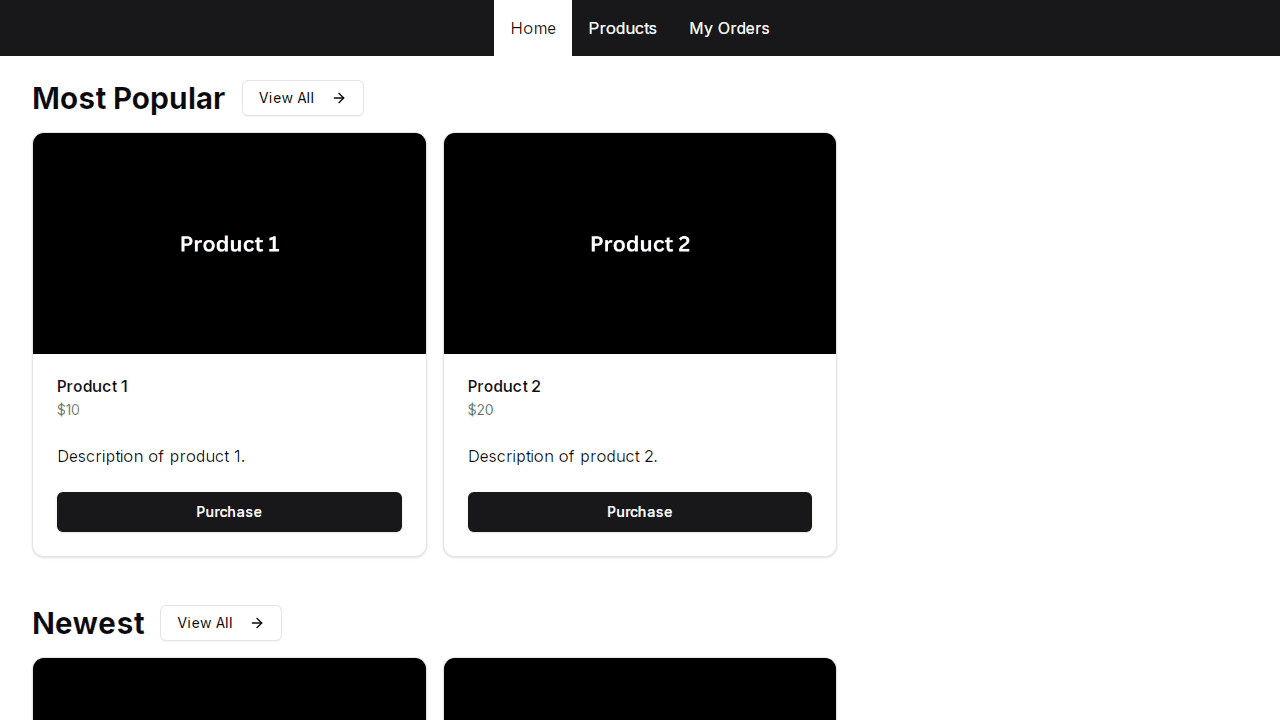Click the Product 2 card title
1280x720 pixels.
504,386
